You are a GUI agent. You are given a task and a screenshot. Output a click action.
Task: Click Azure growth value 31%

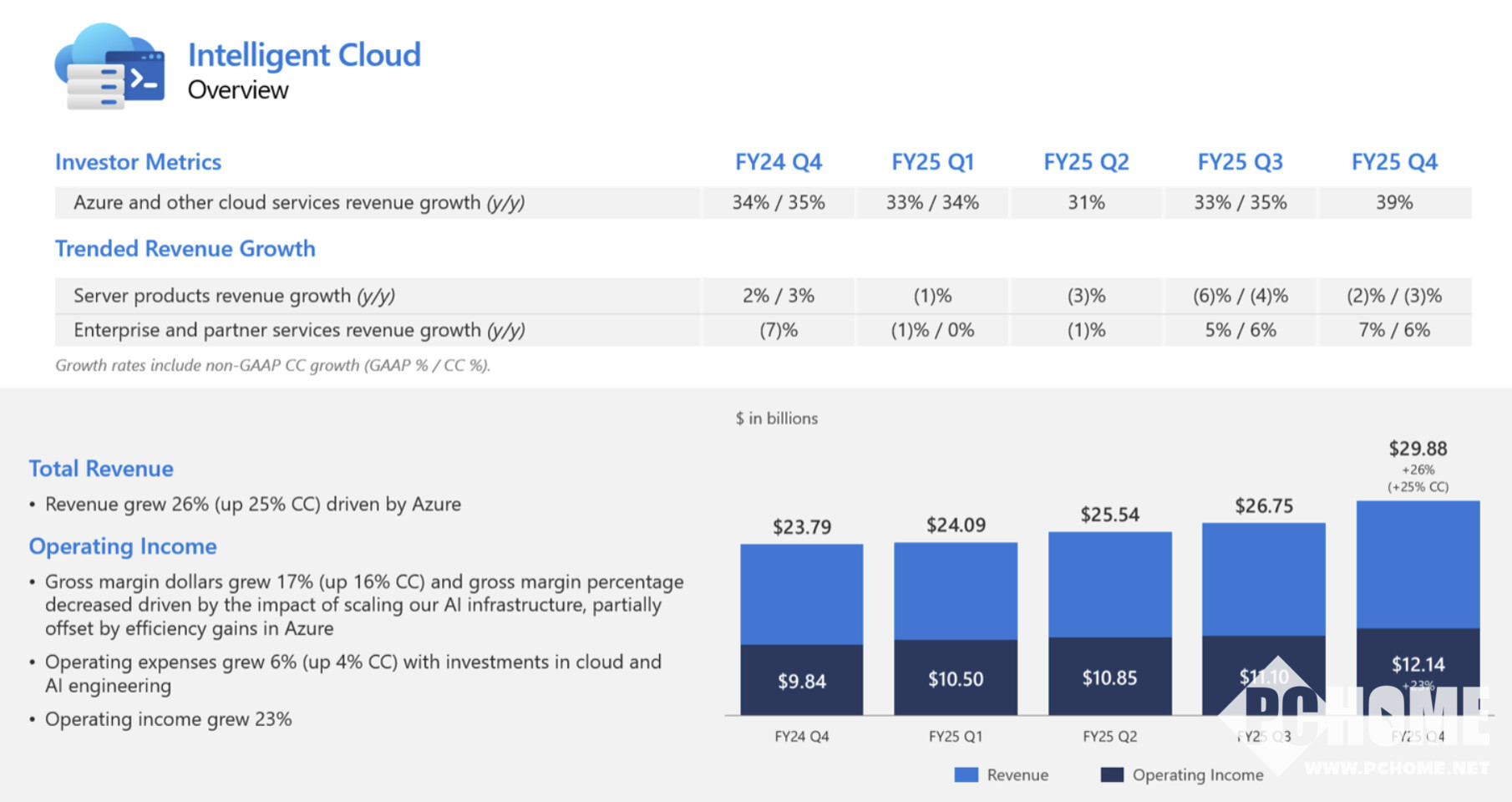coord(1086,203)
